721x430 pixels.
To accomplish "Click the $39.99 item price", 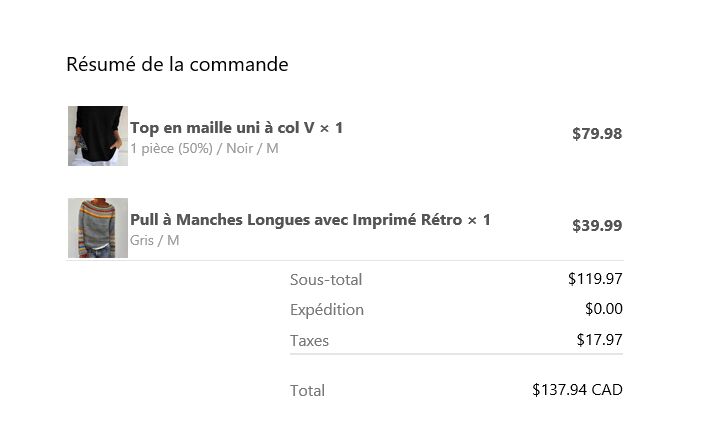I will (597, 225).
